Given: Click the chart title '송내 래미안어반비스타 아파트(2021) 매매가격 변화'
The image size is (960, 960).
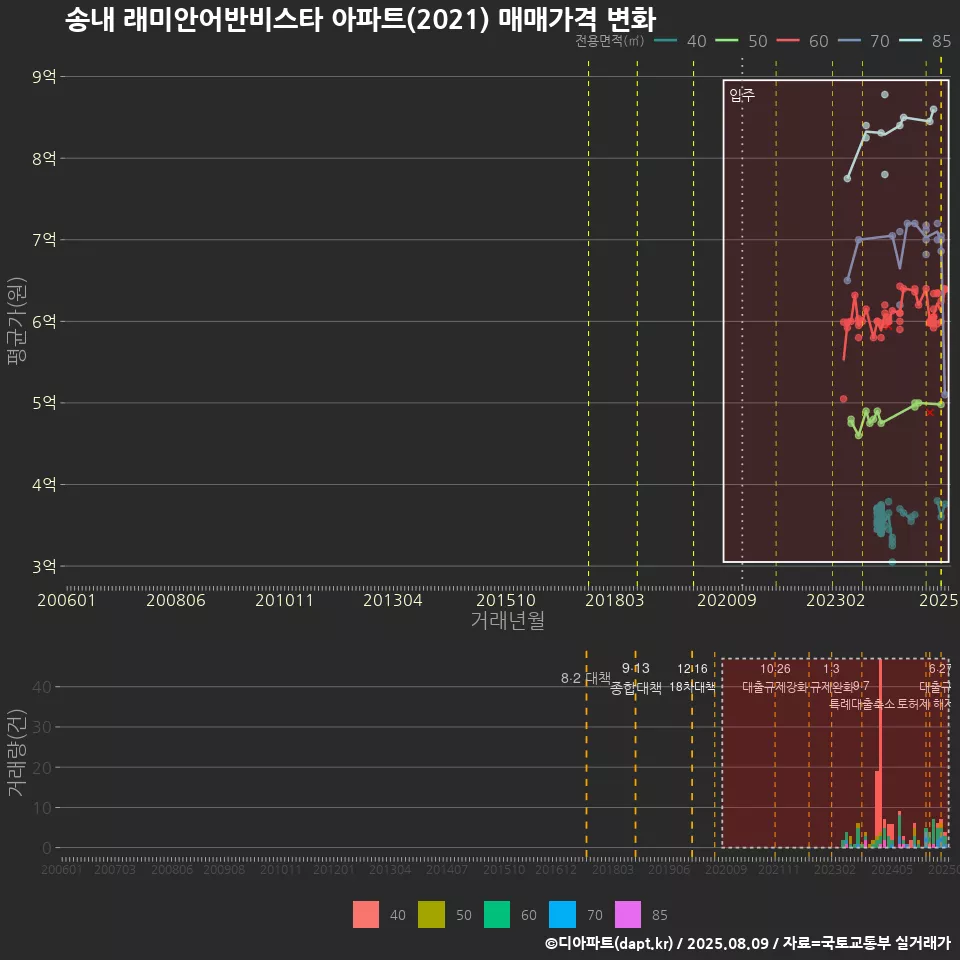Looking at the screenshot, I should [x=361, y=20].
